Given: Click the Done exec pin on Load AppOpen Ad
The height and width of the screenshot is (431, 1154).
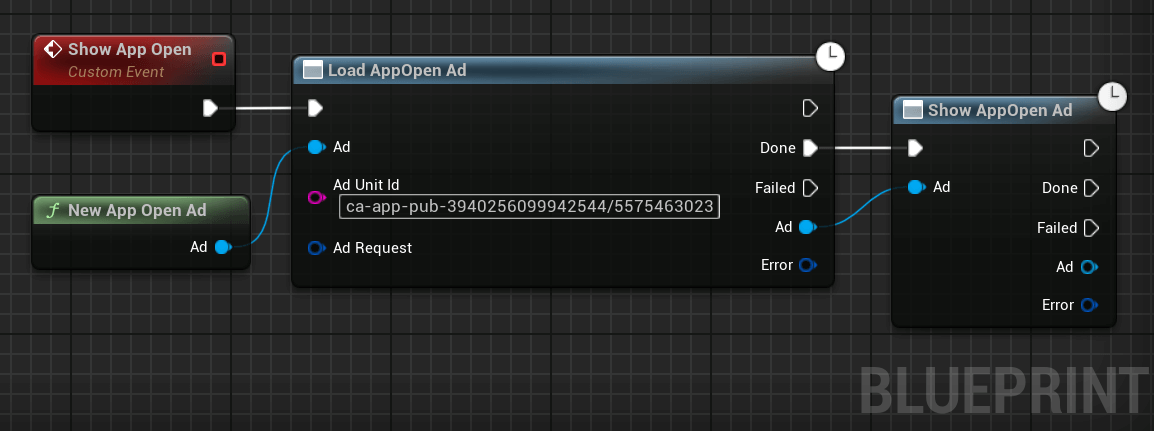Looking at the screenshot, I should point(810,149).
